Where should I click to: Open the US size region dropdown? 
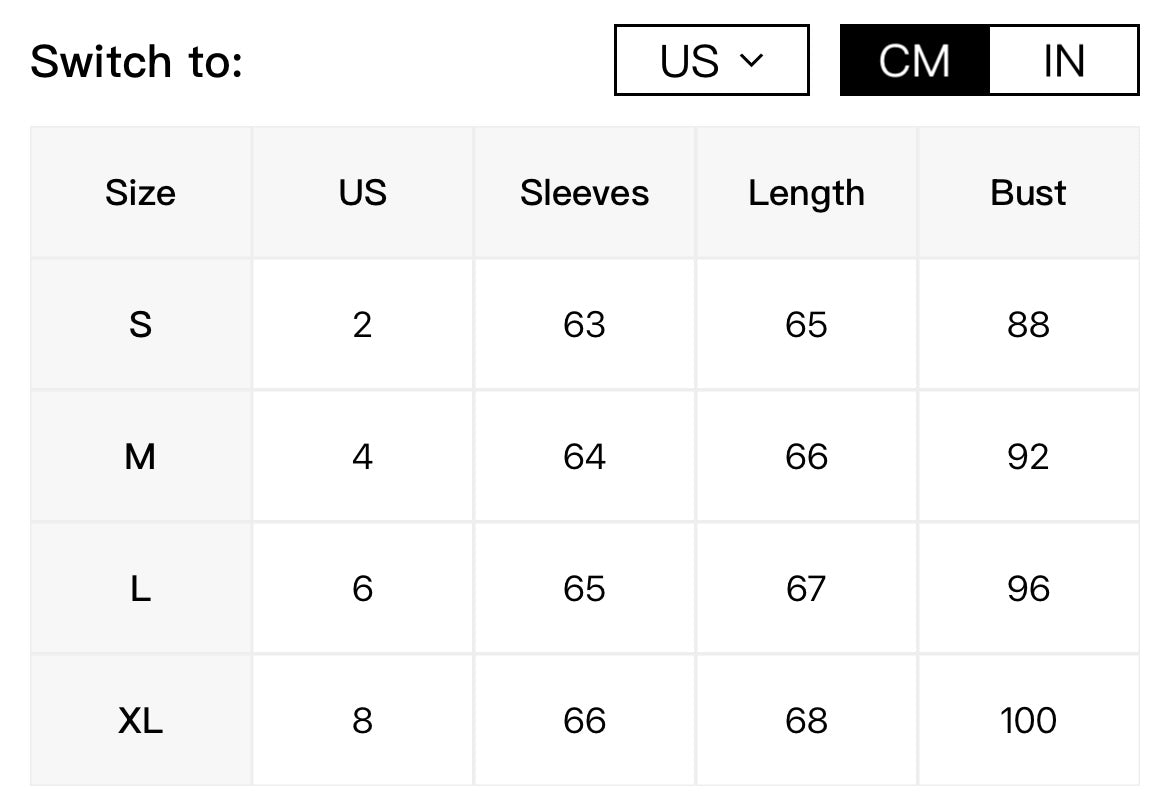tap(711, 60)
